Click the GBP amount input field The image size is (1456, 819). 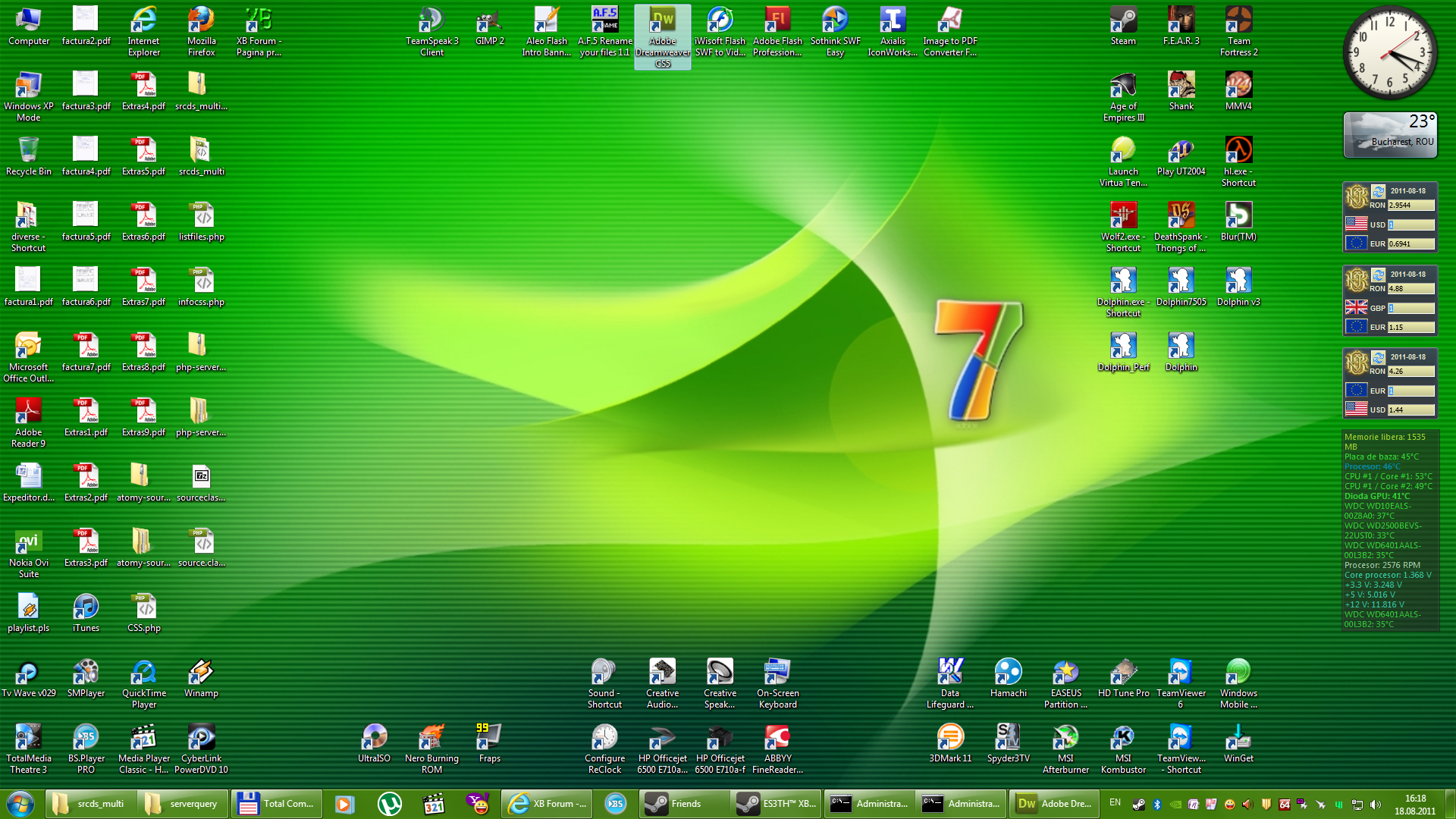[x=1410, y=308]
